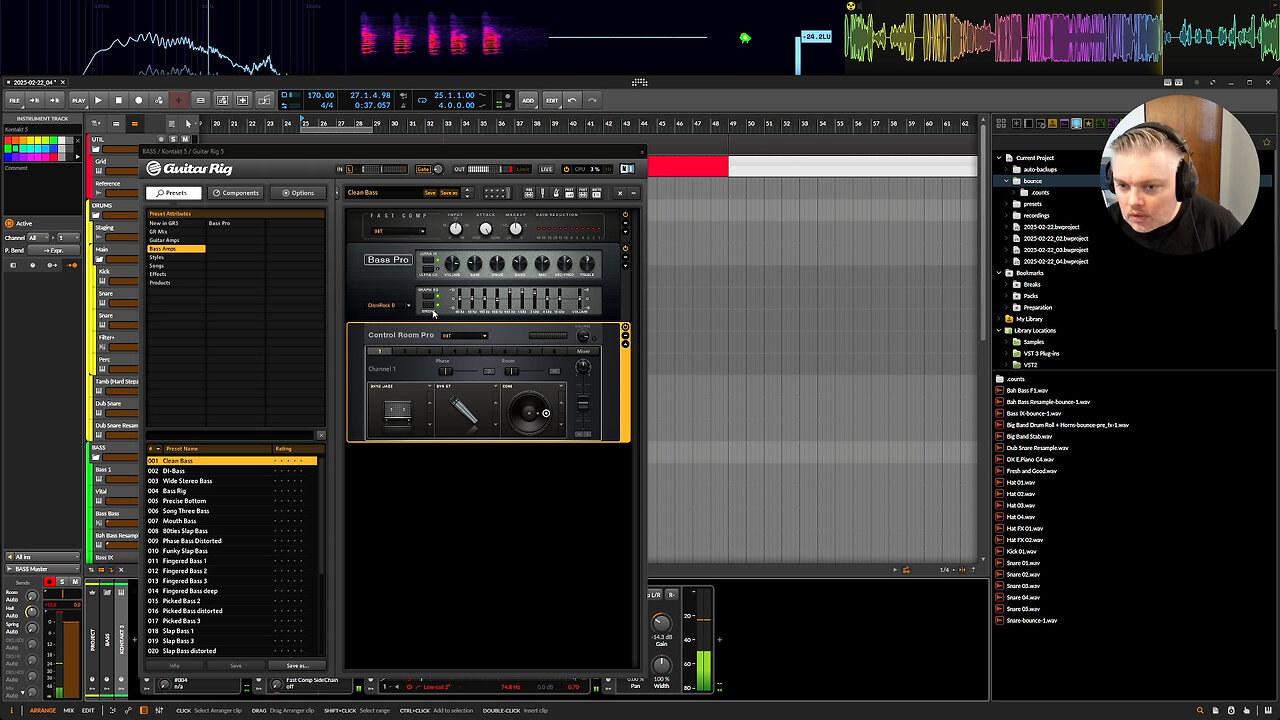
Task: Open the Mixer tab in Control Room Pro
Action: pyautogui.click(x=583, y=352)
